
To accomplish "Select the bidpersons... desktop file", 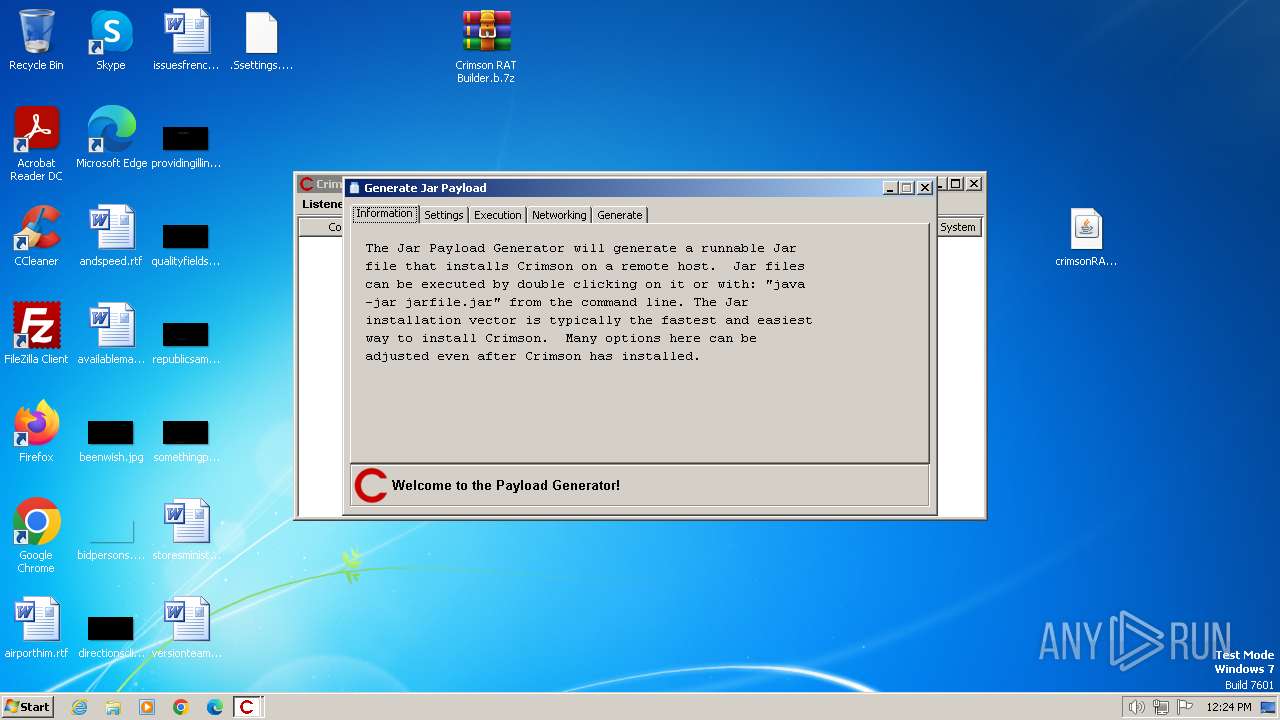I will pyautogui.click(x=111, y=538).
